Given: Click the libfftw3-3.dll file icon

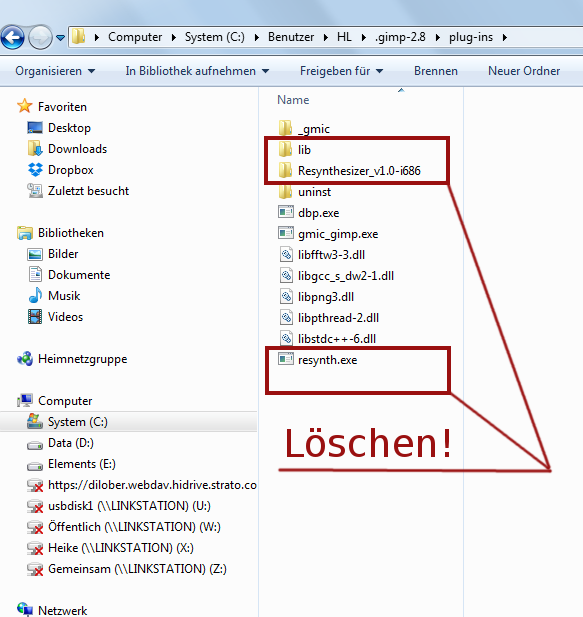Looking at the screenshot, I should pyautogui.click(x=286, y=255).
